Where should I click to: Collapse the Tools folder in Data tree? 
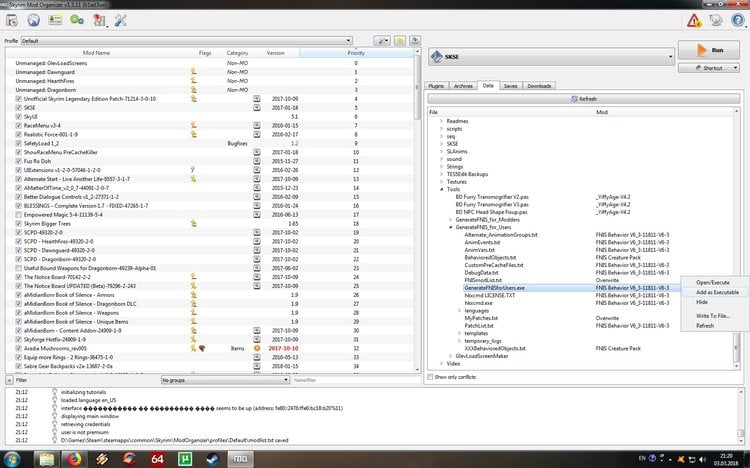[441, 189]
